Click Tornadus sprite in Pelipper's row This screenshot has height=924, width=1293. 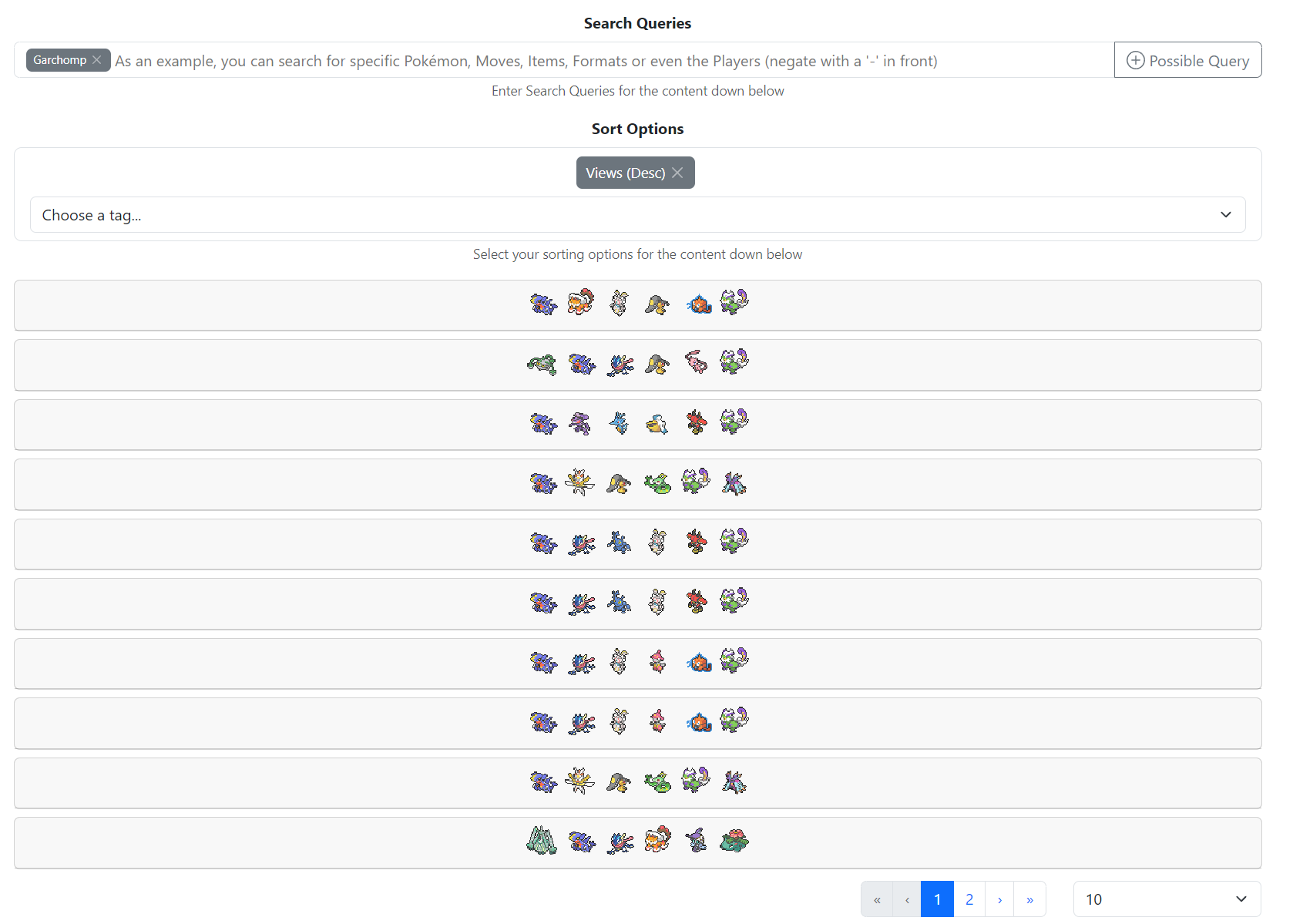[x=734, y=422]
